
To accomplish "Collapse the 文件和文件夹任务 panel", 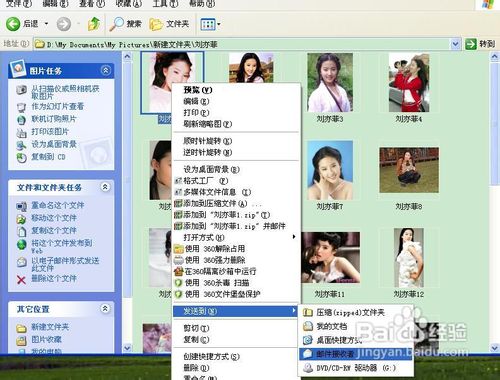I will pos(105,187).
